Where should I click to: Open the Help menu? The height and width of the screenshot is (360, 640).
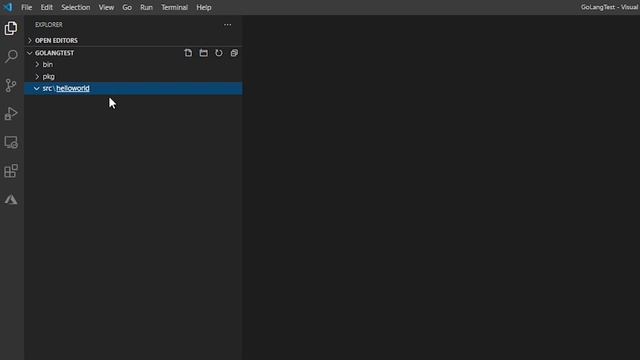tap(204, 7)
